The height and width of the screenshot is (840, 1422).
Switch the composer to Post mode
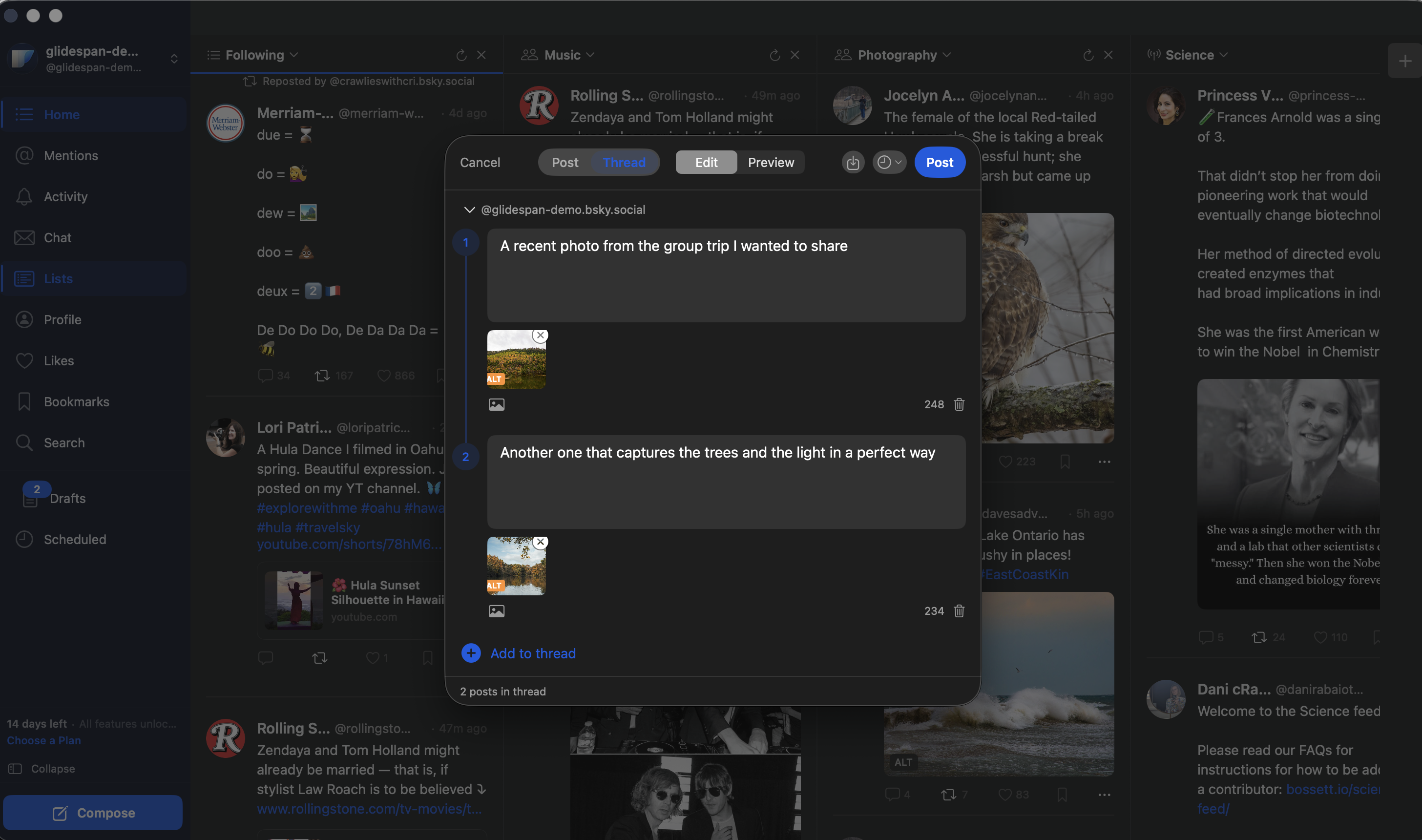(x=564, y=163)
